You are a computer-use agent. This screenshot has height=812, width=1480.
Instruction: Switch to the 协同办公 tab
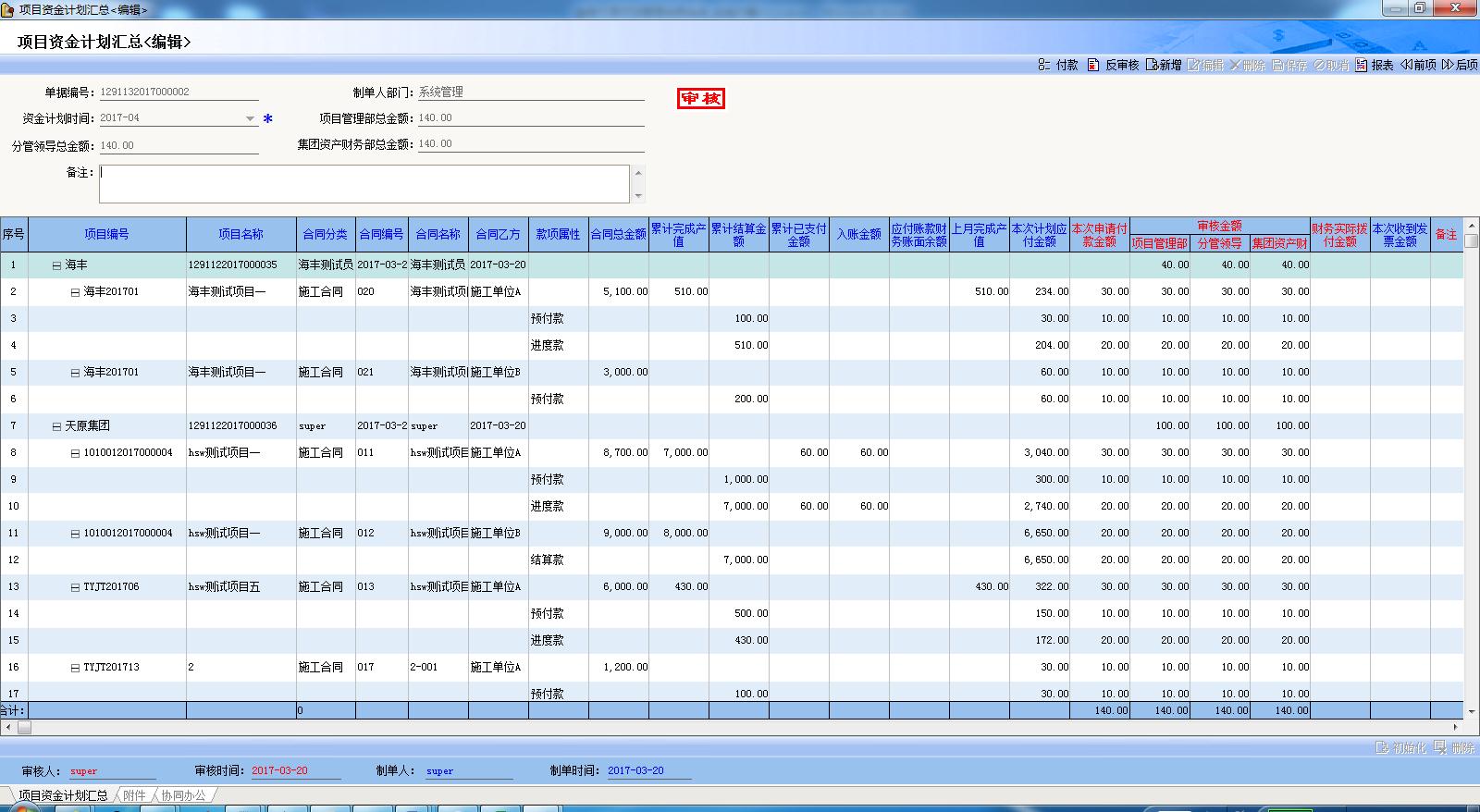click(x=183, y=795)
